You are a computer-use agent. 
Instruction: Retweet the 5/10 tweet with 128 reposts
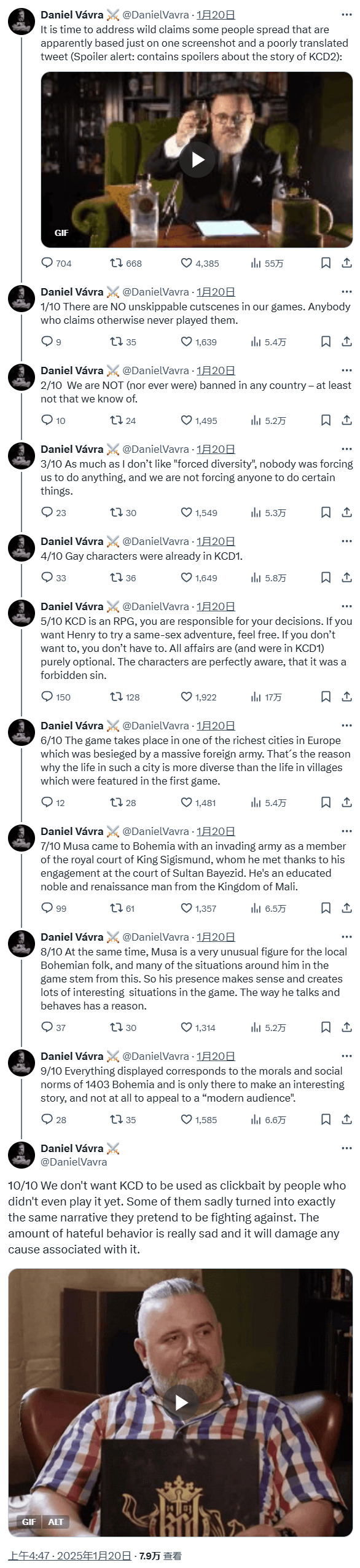tap(125, 697)
